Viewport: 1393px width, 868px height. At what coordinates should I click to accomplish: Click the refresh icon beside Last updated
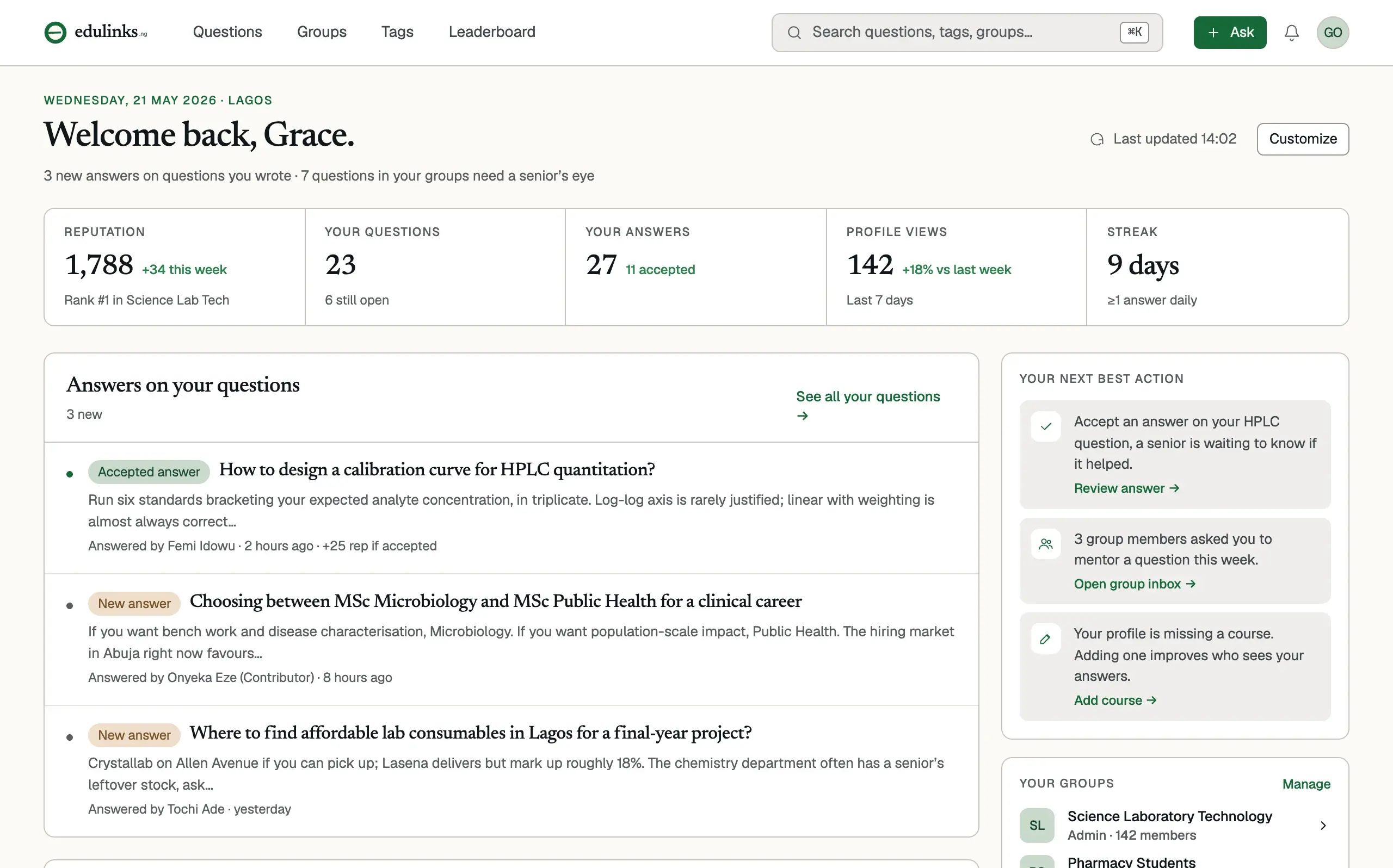tap(1096, 139)
